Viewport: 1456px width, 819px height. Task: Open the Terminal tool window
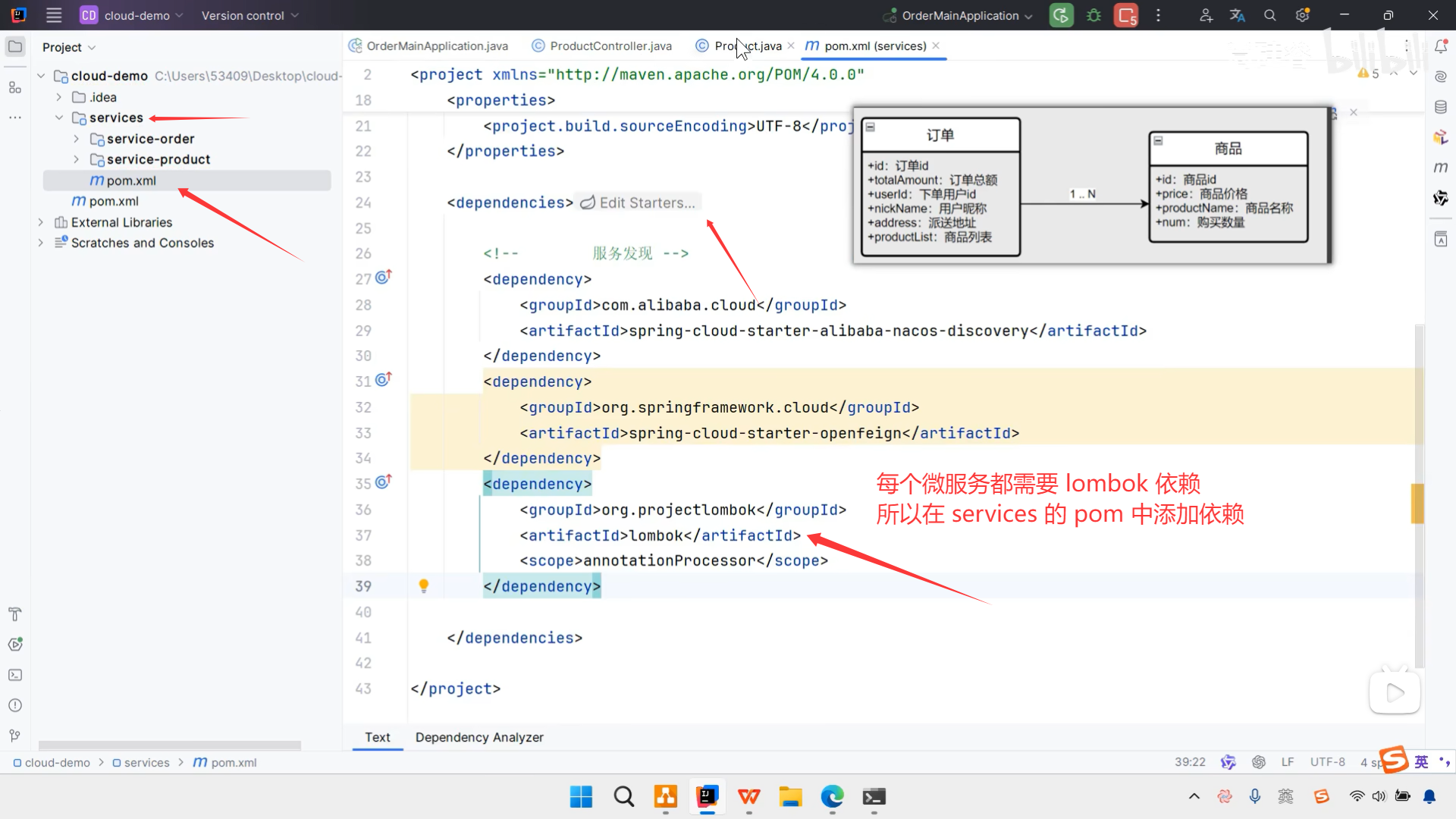point(14,675)
